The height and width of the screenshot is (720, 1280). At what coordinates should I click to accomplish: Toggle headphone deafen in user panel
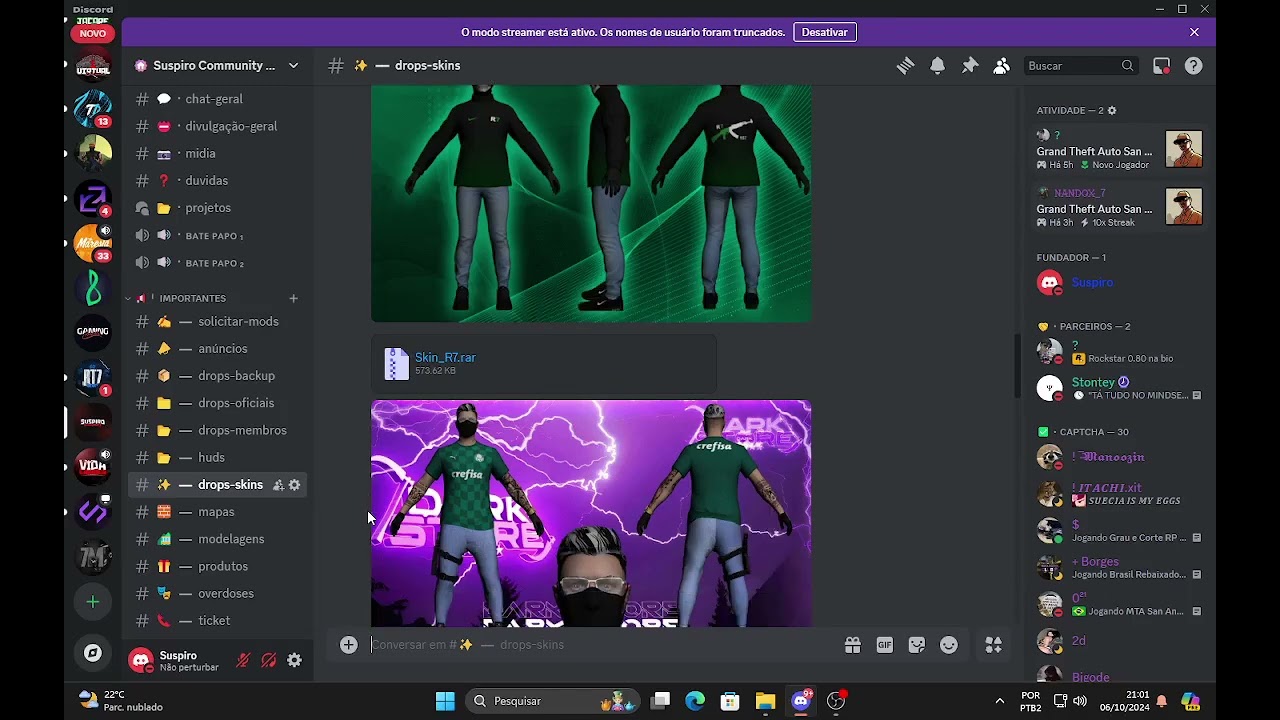pos(268,660)
